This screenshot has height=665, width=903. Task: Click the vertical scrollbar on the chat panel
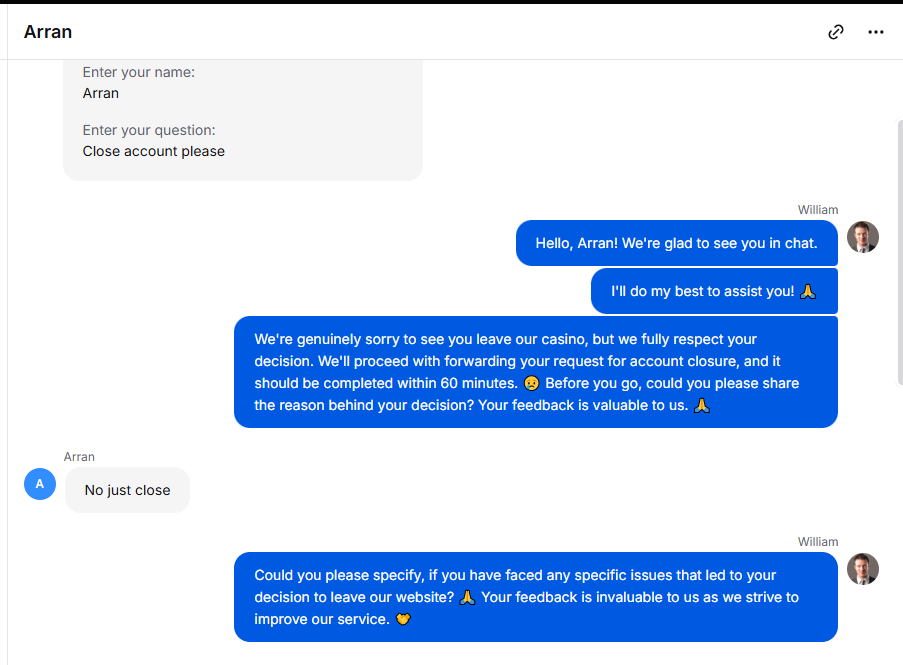[x=900, y=252]
